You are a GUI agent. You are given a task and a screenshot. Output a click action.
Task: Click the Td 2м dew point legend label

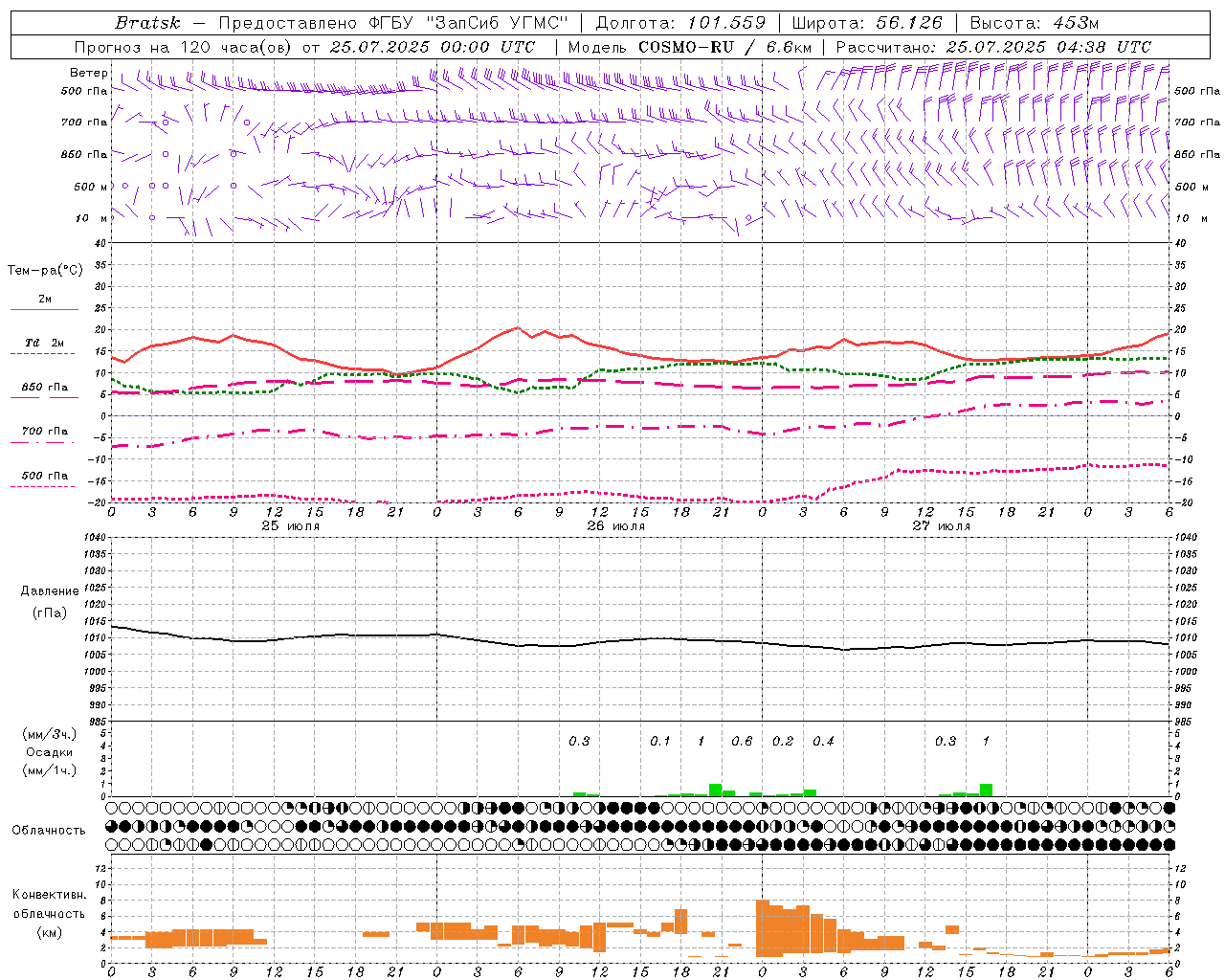coord(44,343)
